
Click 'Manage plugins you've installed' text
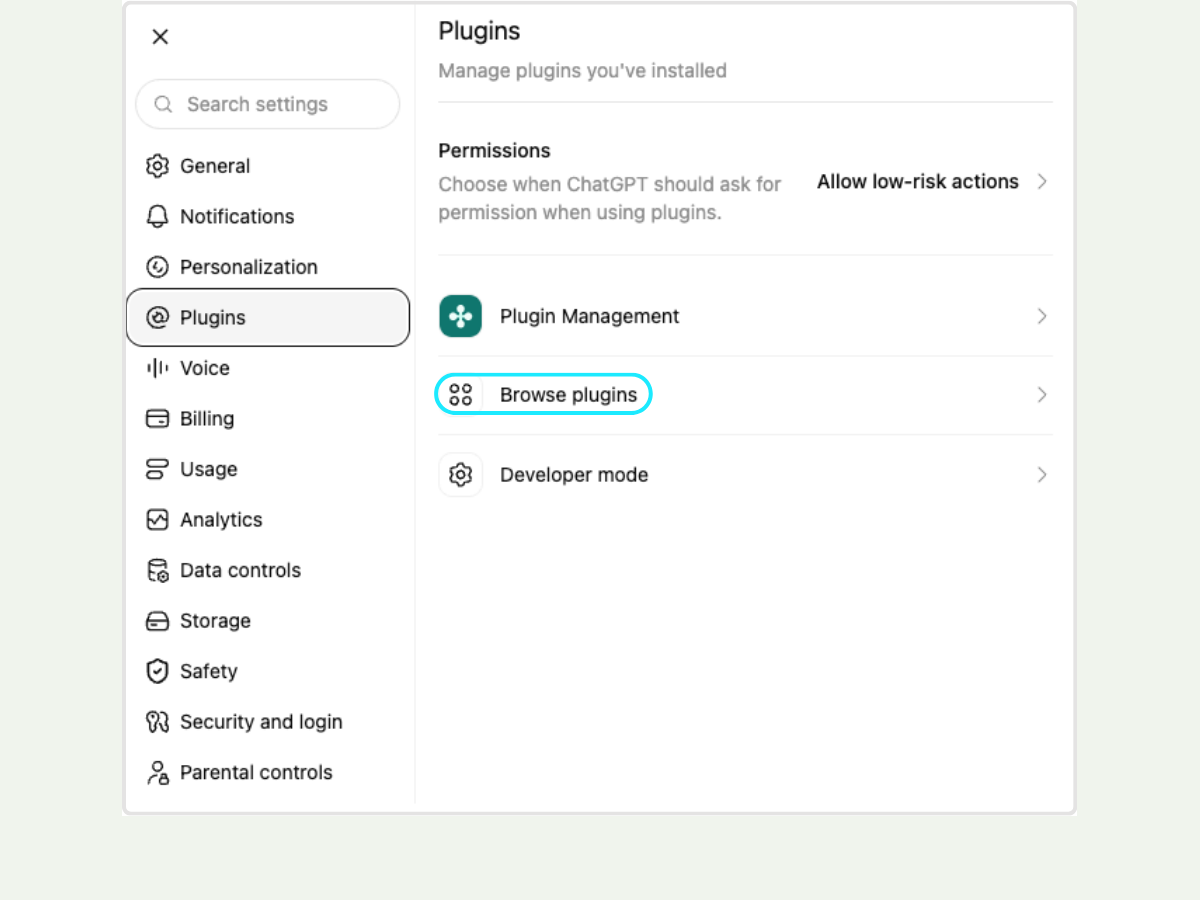(x=582, y=71)
